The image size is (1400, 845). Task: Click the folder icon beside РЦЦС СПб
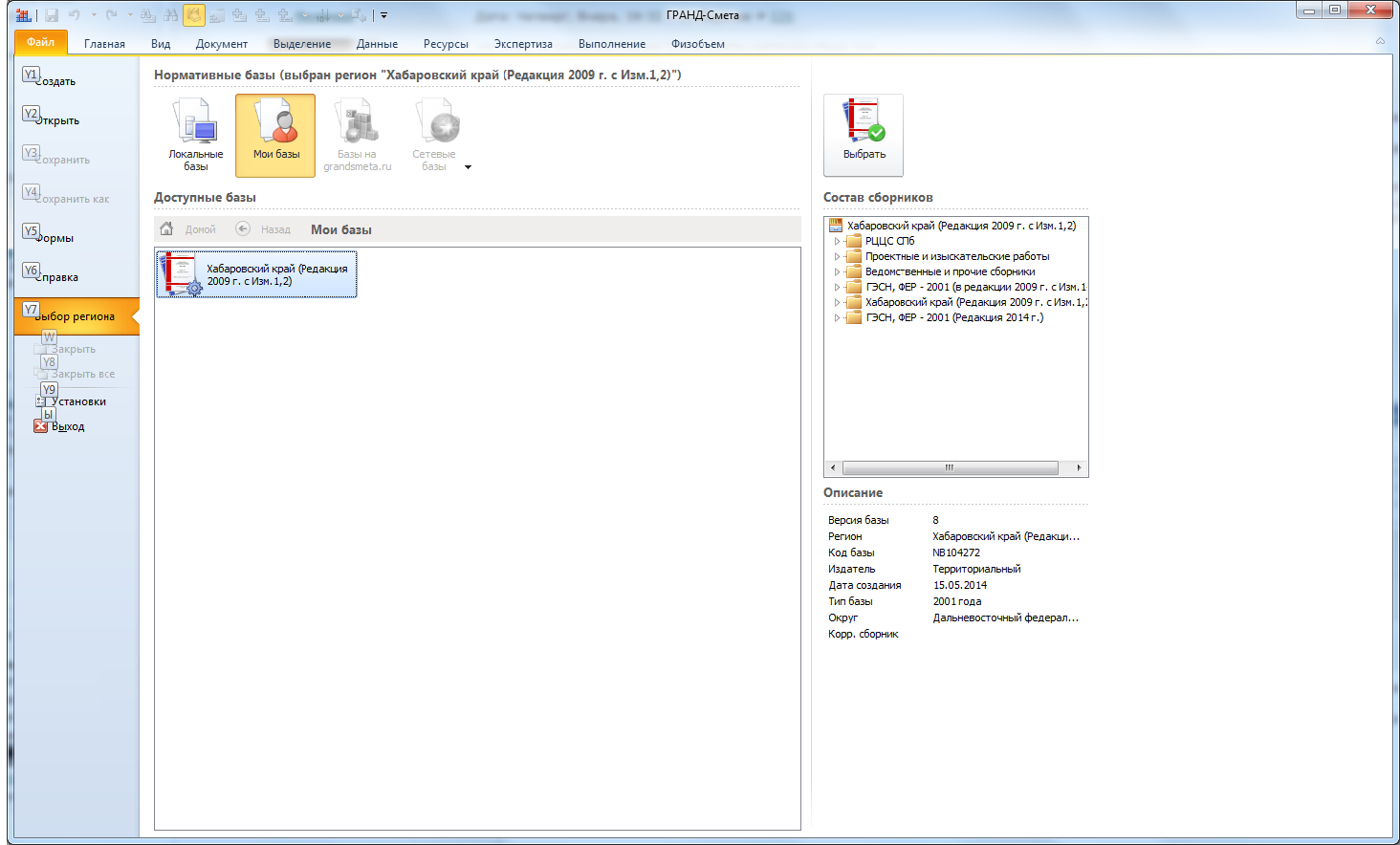854,241
